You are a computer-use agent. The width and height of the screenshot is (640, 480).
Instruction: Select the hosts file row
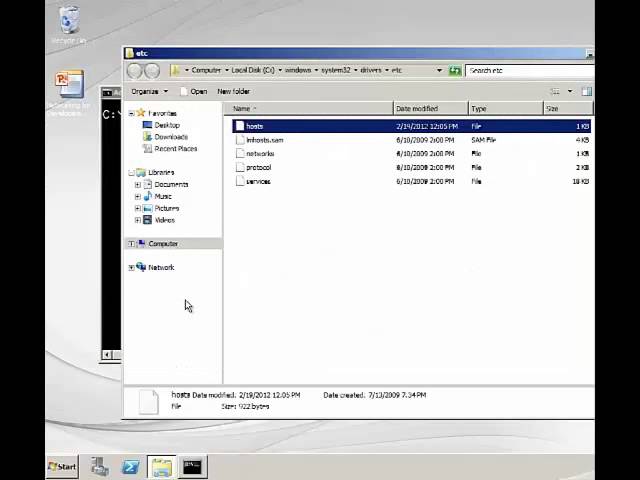(x=411, y=126)
